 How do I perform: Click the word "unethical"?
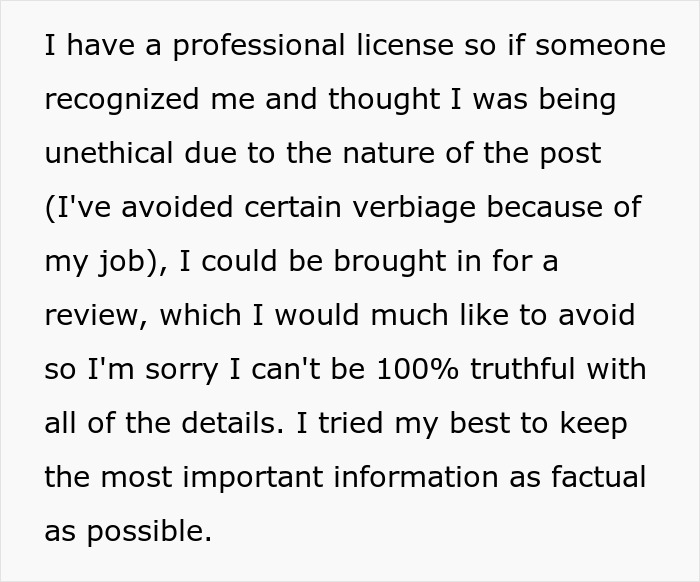[105, 154]
